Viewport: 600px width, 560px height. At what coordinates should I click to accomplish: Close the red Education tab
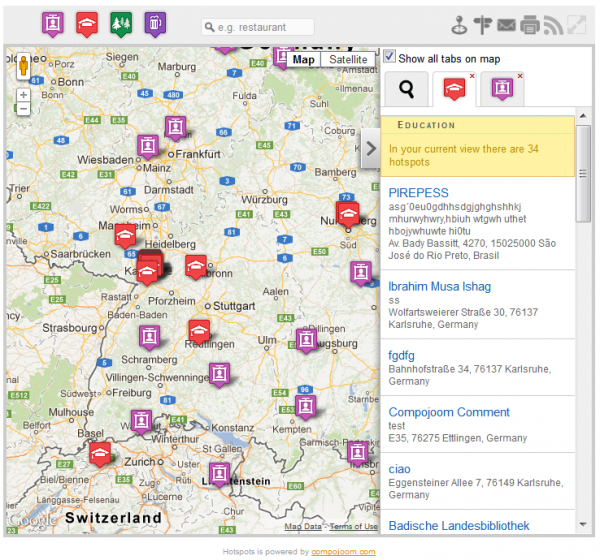click(x=472, y=76)
